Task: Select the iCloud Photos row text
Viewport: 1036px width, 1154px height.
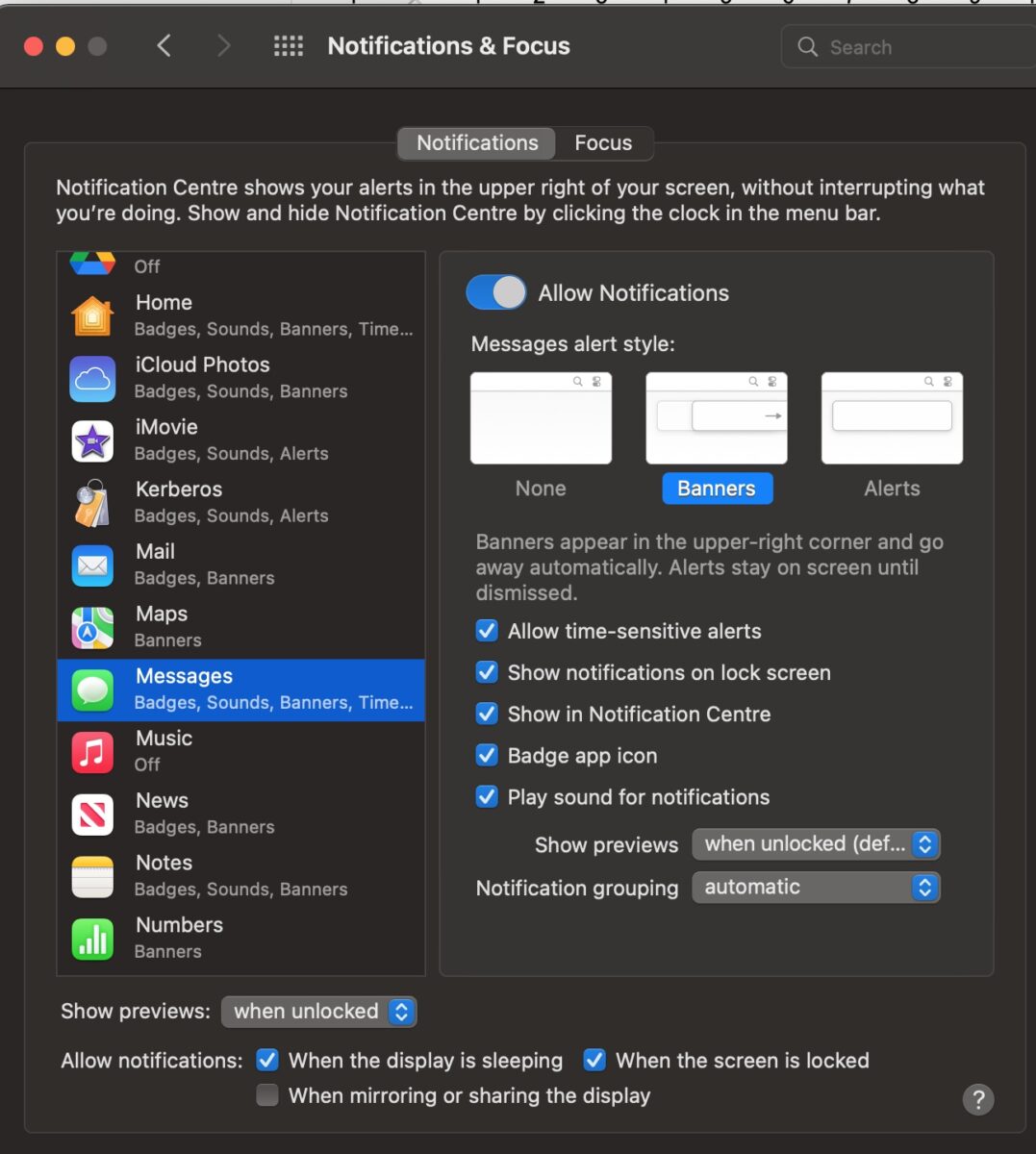Action: pos(240,378)
